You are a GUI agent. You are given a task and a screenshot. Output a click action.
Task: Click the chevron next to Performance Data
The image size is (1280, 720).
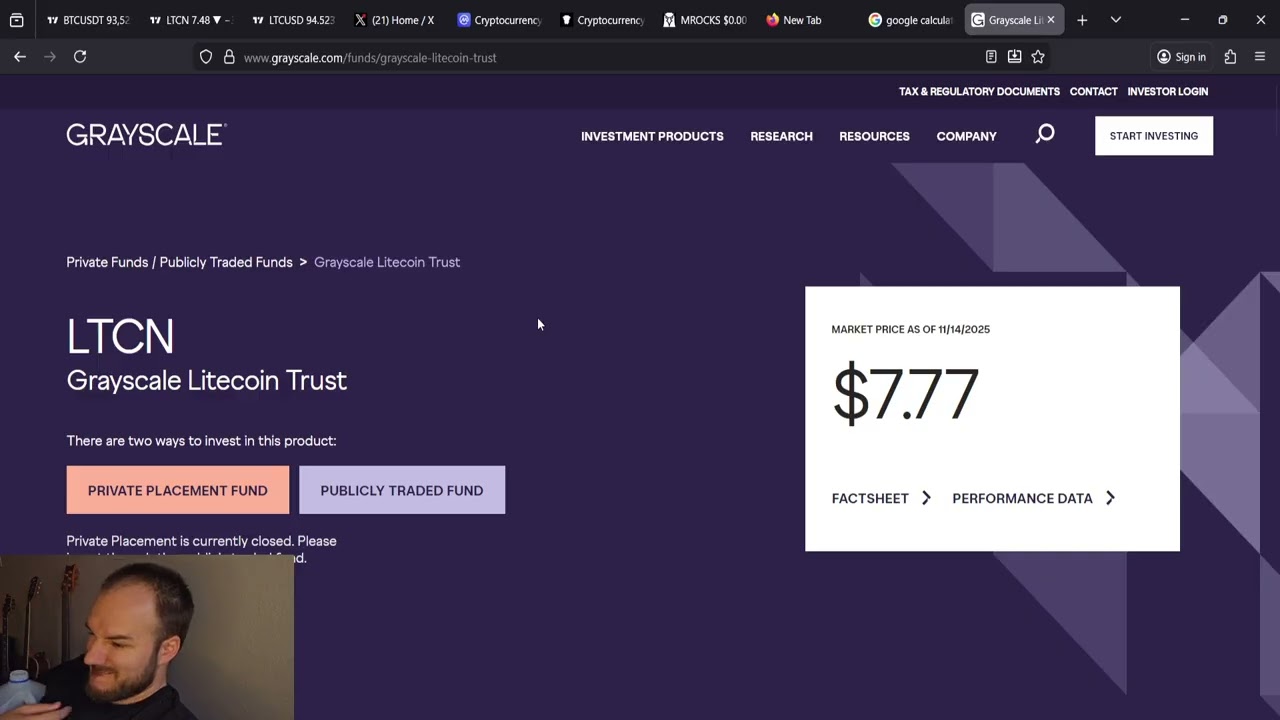1110,498
